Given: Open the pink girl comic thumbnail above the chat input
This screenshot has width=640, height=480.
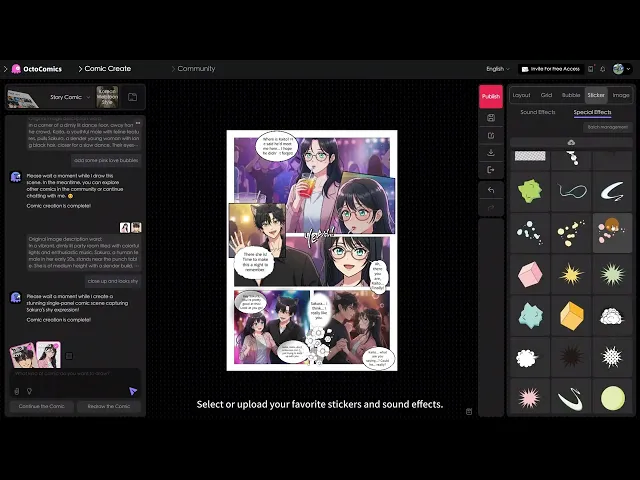Looking at the screenshot, I should (x=48, y=354).
